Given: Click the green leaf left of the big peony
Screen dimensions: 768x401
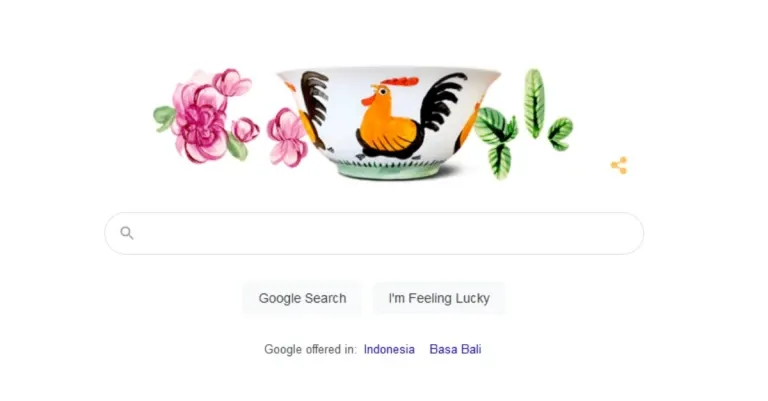Looking at the screenshot, I should 164,118.
